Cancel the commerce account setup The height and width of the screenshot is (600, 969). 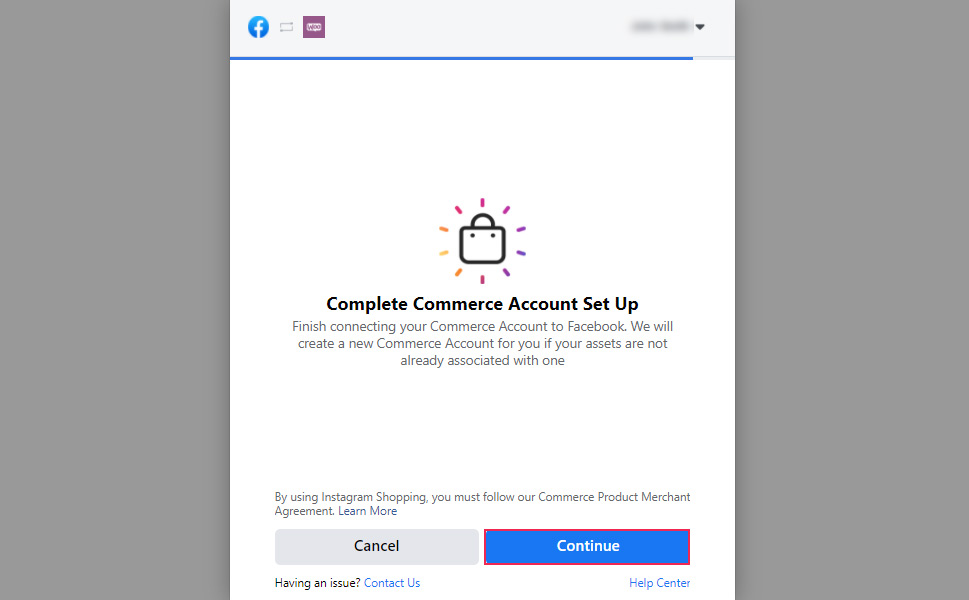click(x=376, y=546)
